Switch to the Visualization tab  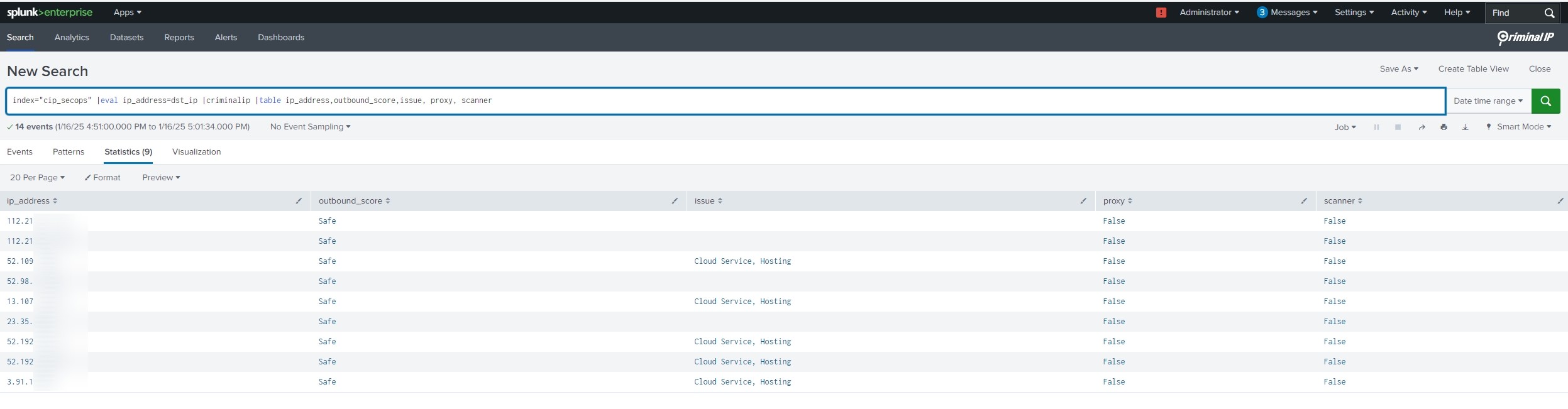196,152
